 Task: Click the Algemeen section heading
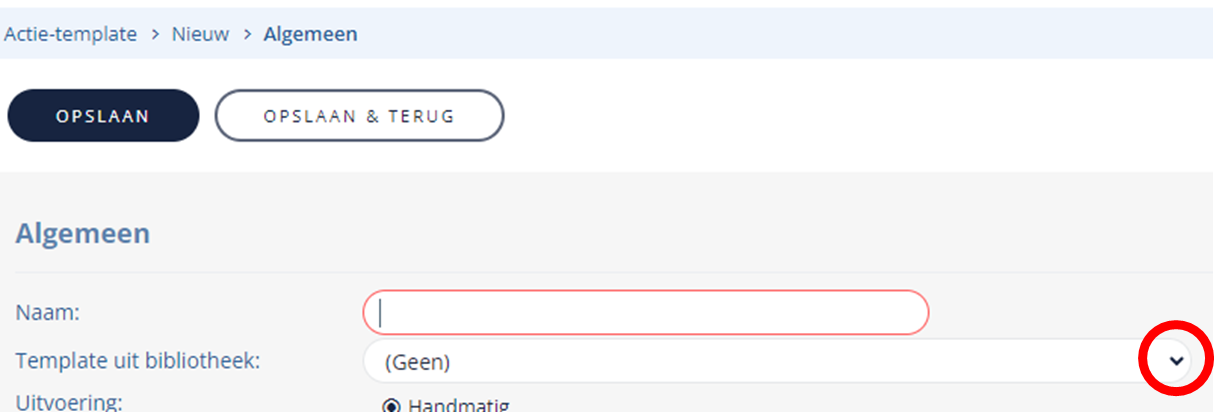(x=83, y=234)
